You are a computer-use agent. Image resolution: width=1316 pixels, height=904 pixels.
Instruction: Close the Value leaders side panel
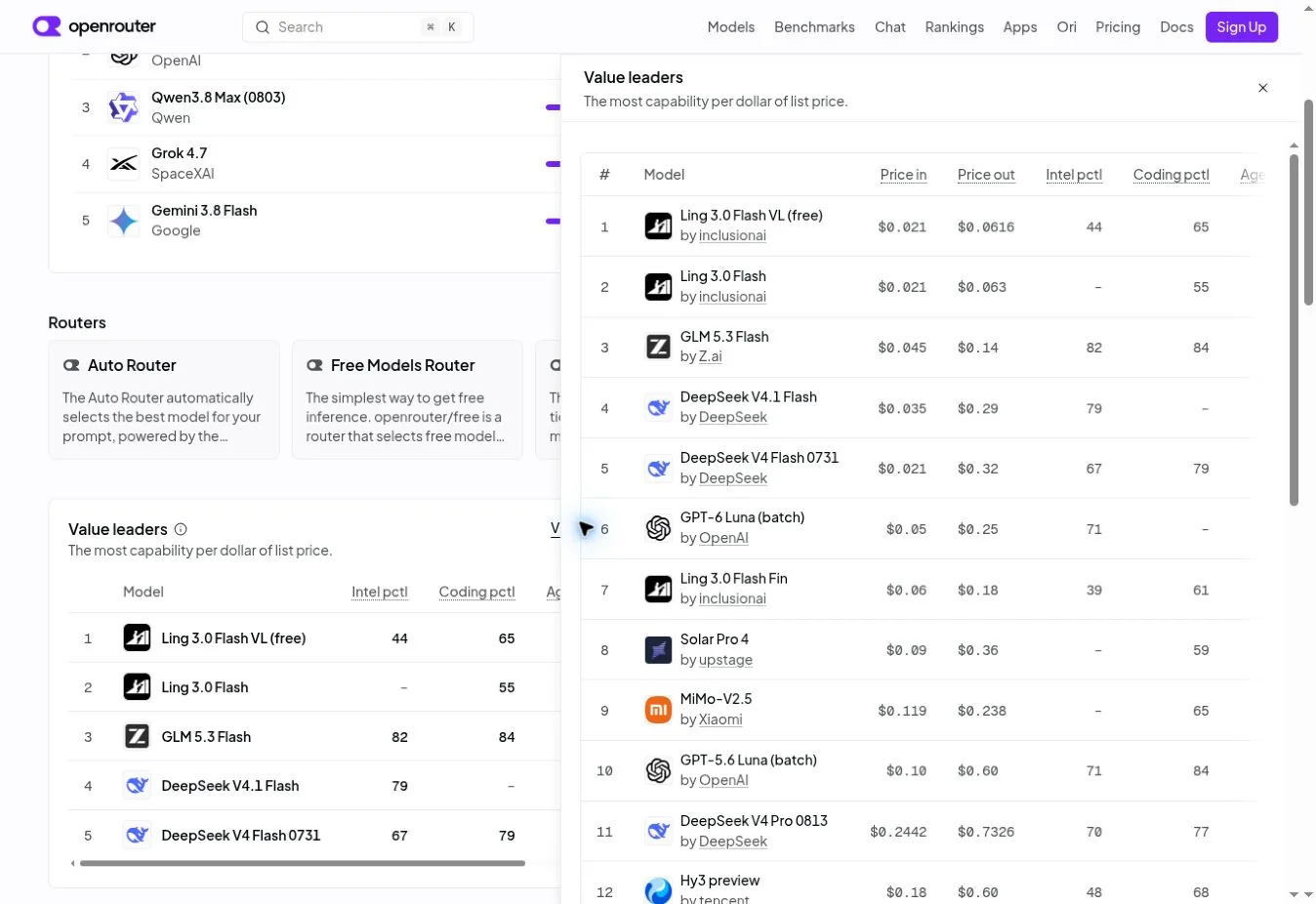[1263, 88]
